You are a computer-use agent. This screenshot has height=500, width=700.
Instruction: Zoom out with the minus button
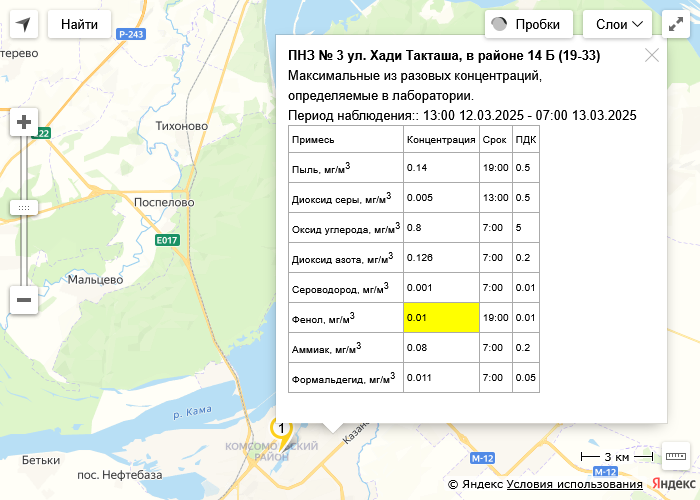pos(24,298)
